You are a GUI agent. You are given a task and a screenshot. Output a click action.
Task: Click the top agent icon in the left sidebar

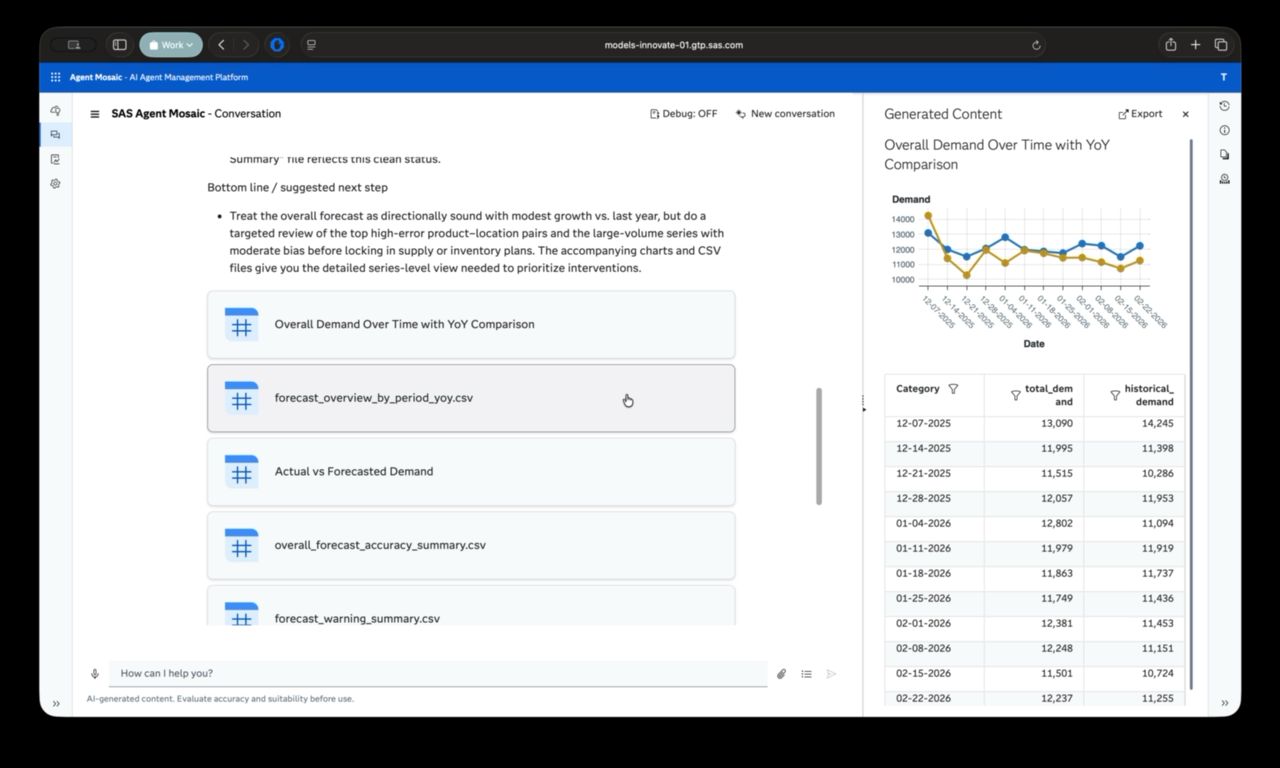[x=55, y=110]
